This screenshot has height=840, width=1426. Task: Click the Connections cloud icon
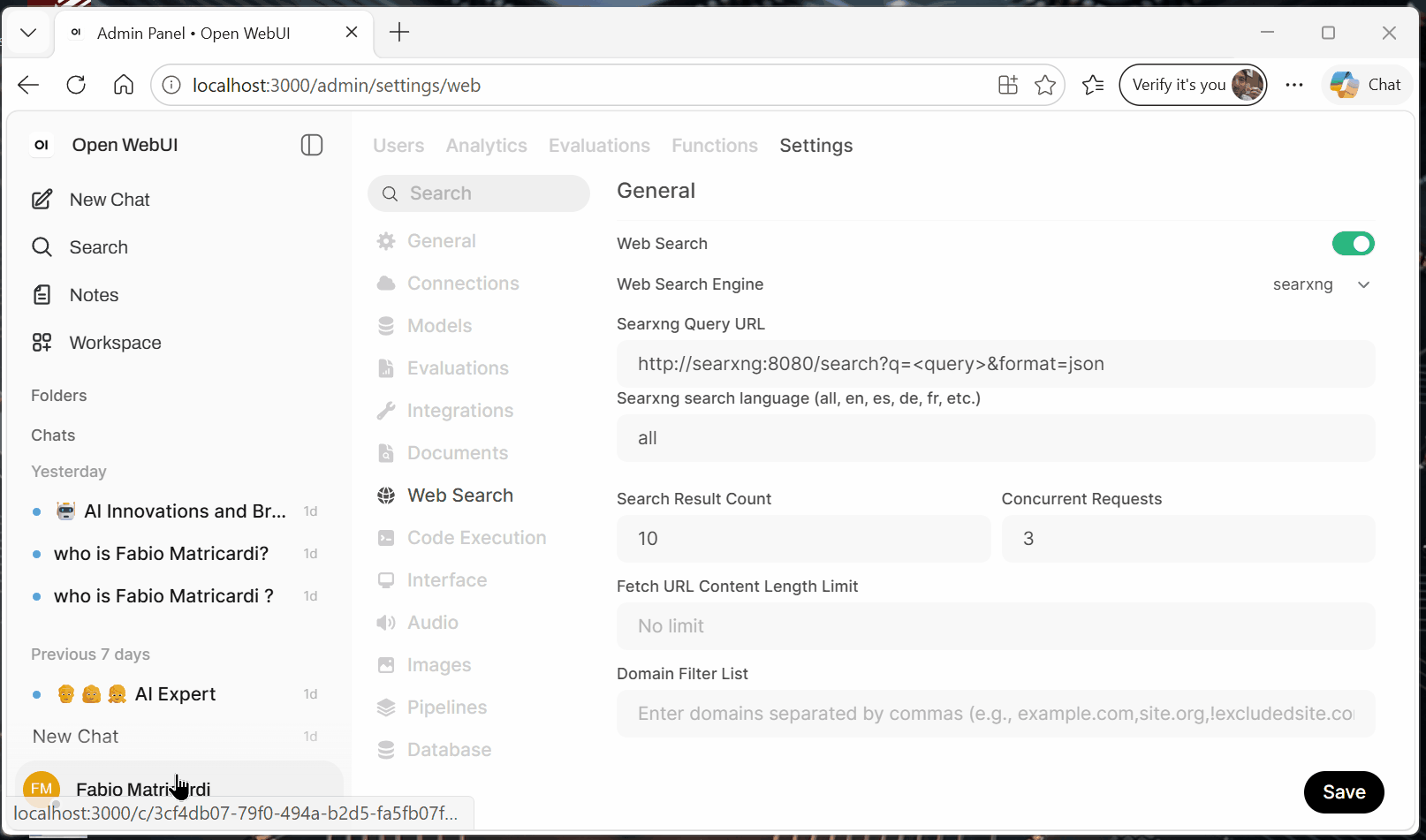point(386,284)
